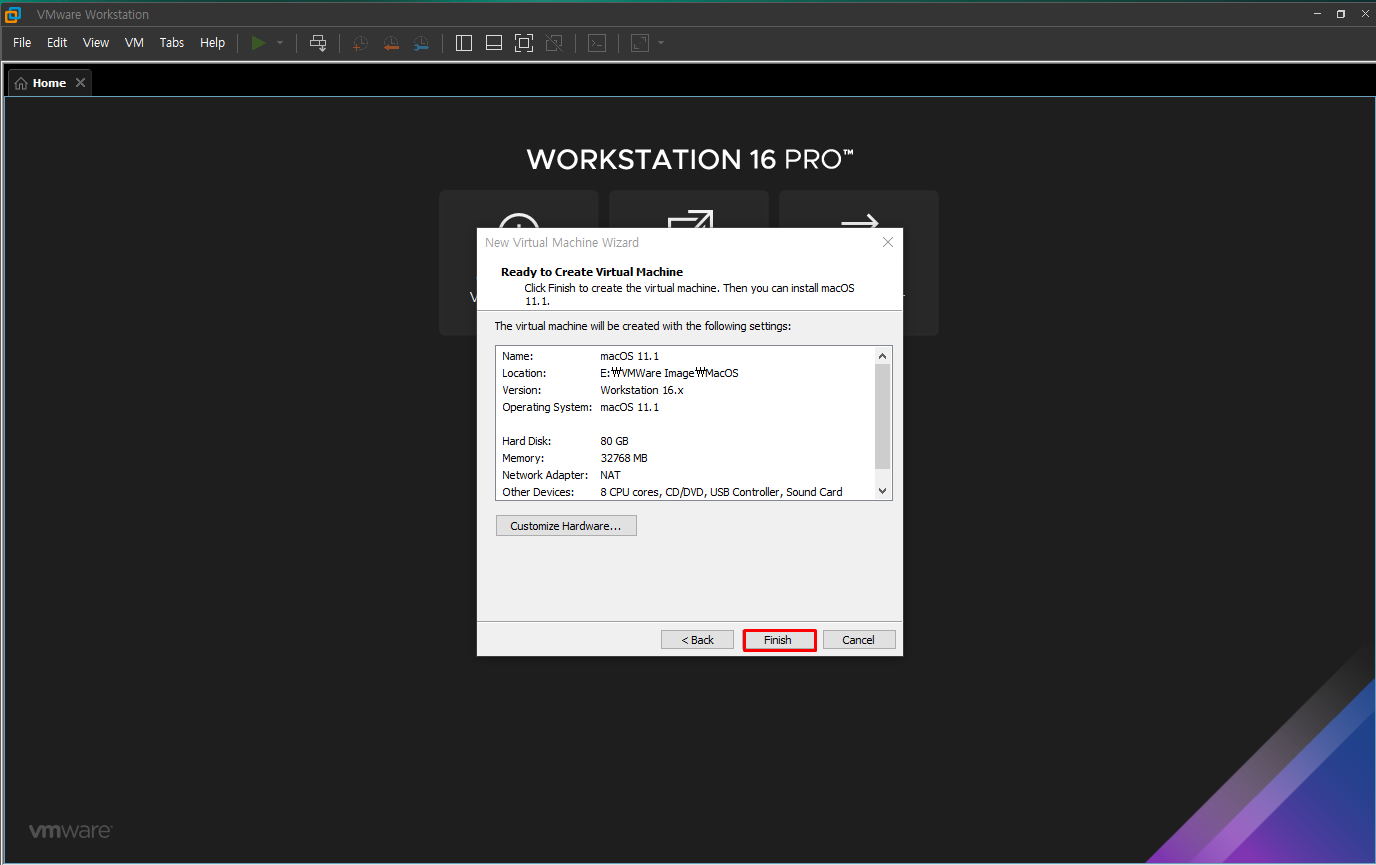Click the green Power On play icon
Image resolution: width=1376 pixels, height=865 pixels.
click(259, 43)
